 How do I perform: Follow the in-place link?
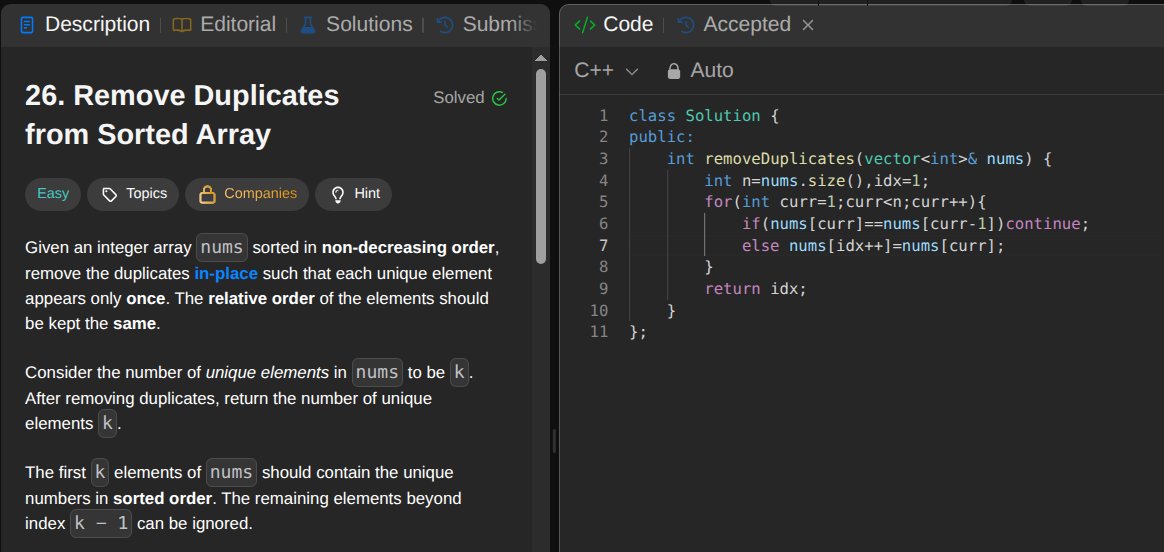[x=226, y=274]
